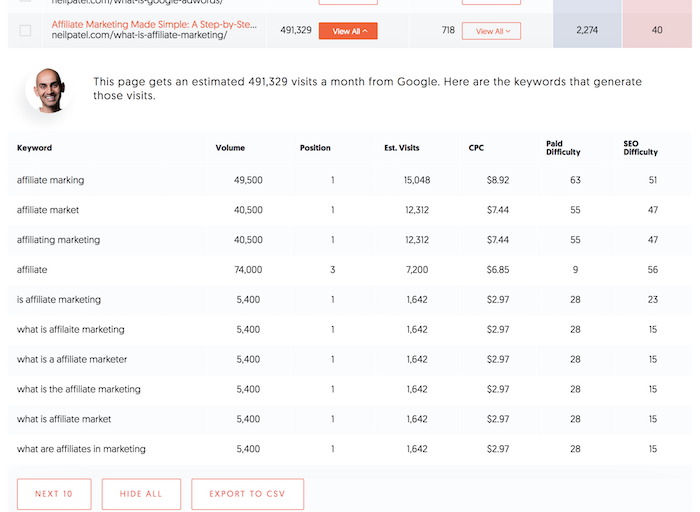This screenshot has height=512, width=700.
Task: Click the Est. Visits column header
Action: pos(402,148)
